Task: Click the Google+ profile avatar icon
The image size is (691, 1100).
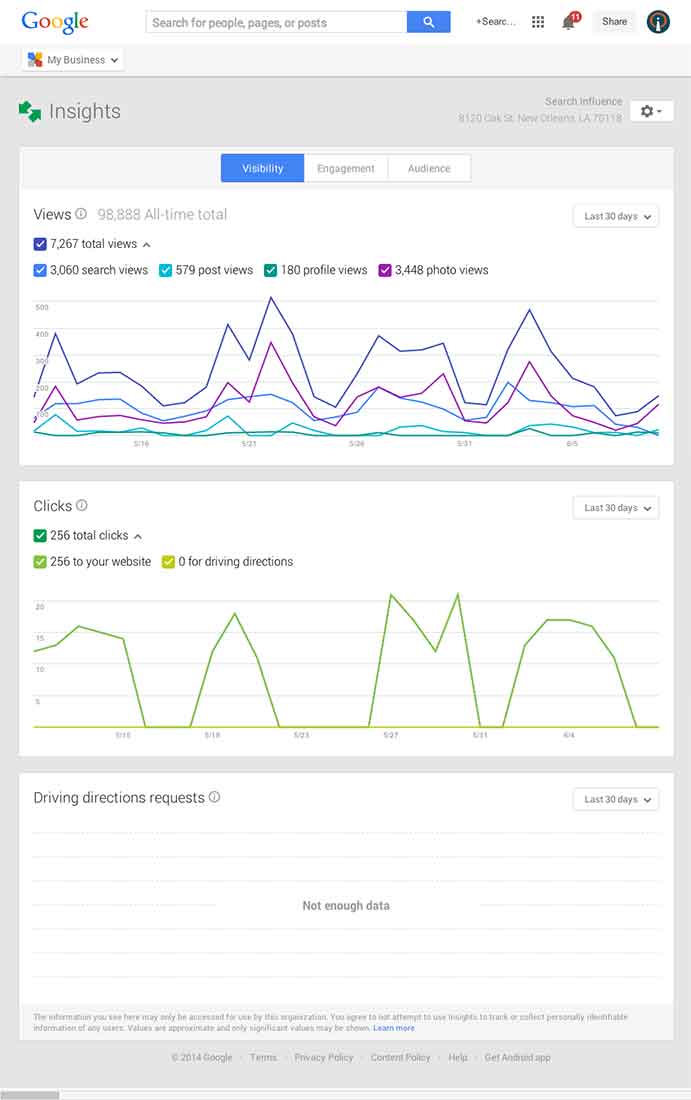Action: (658, 21)
